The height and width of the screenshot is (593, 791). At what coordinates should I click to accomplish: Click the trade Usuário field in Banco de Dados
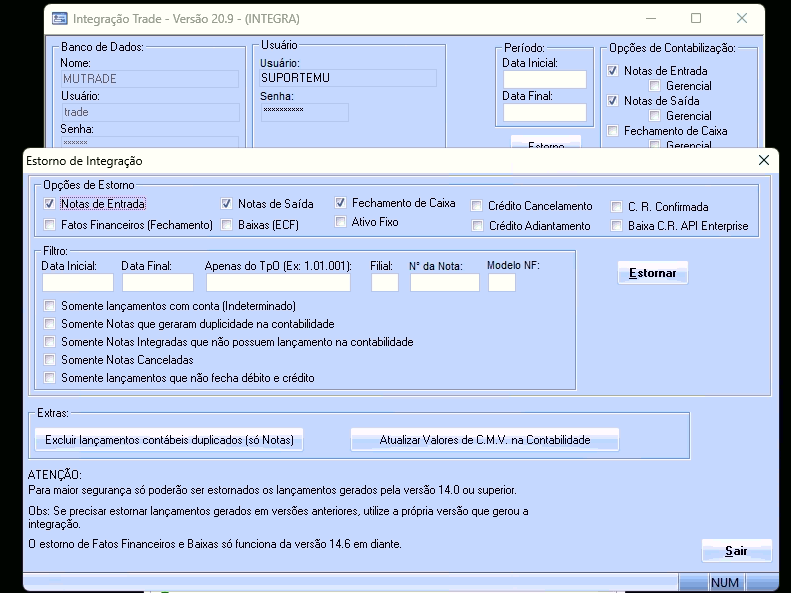pyautogui.click(x=150, y=112)
